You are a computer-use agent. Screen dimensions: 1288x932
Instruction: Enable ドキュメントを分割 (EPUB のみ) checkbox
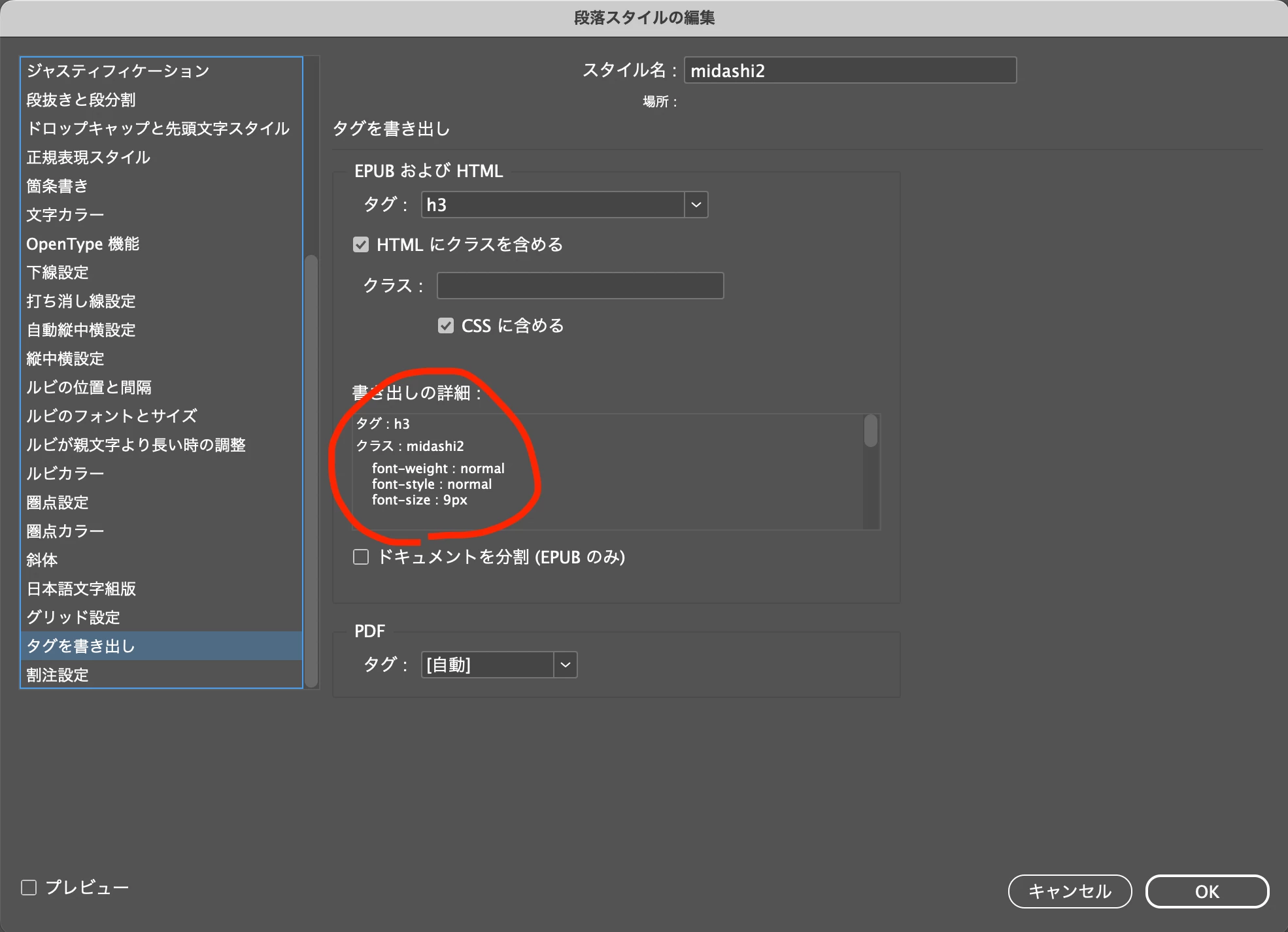(x=361, y=557)
